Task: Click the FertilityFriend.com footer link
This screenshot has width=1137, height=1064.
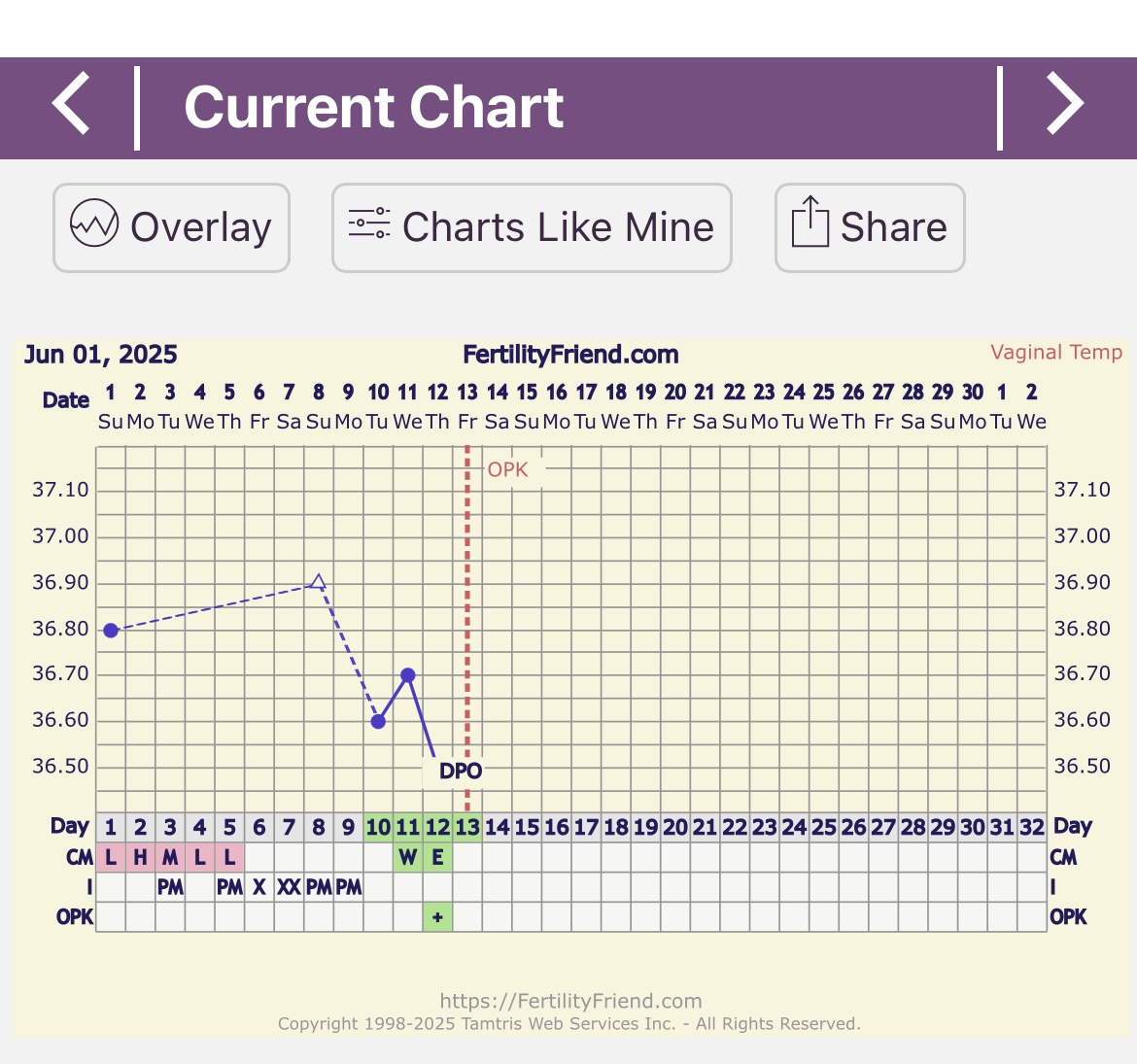Action: tap(570, 1001)
